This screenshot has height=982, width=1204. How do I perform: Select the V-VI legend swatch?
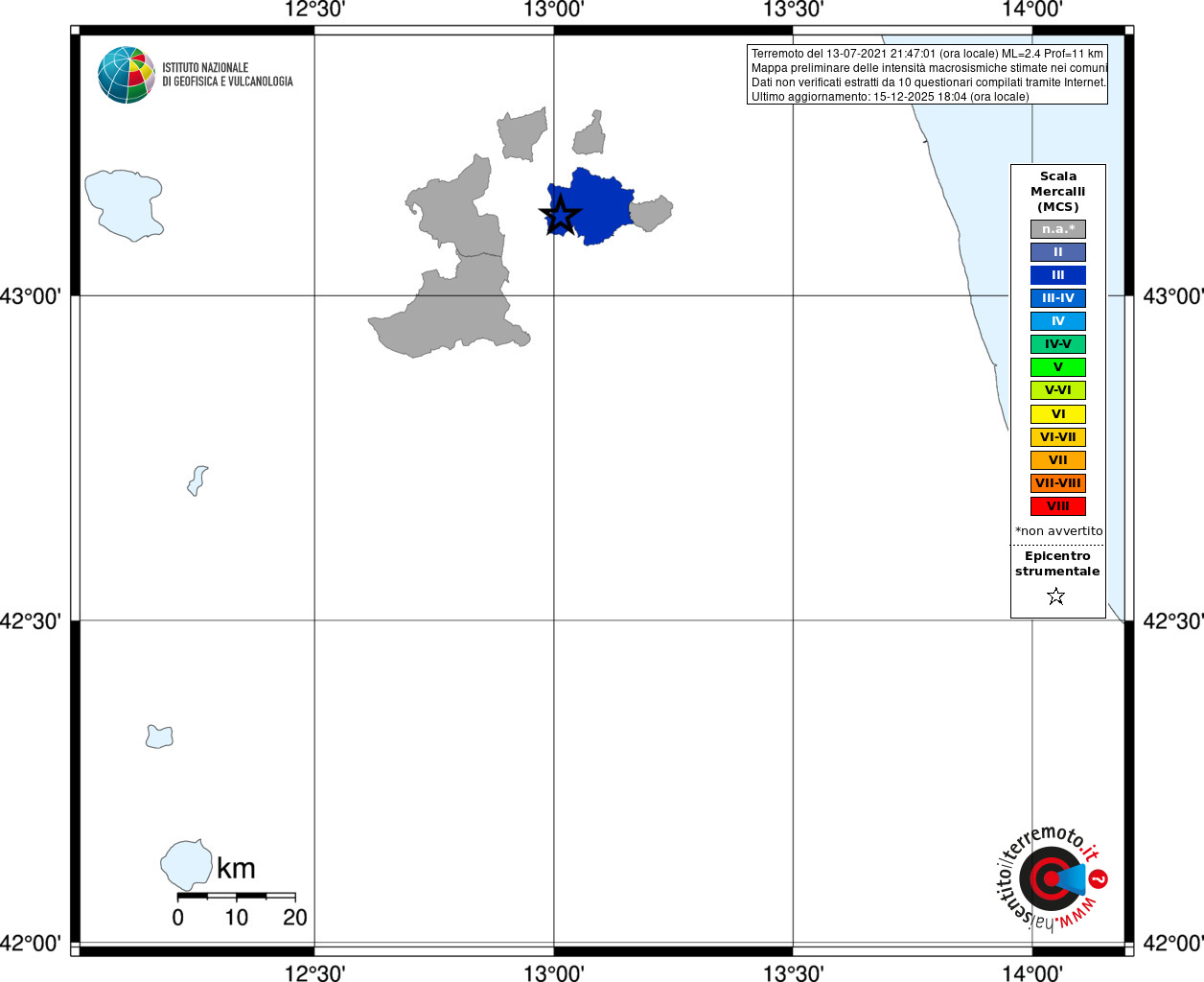tap(1058, 390)
